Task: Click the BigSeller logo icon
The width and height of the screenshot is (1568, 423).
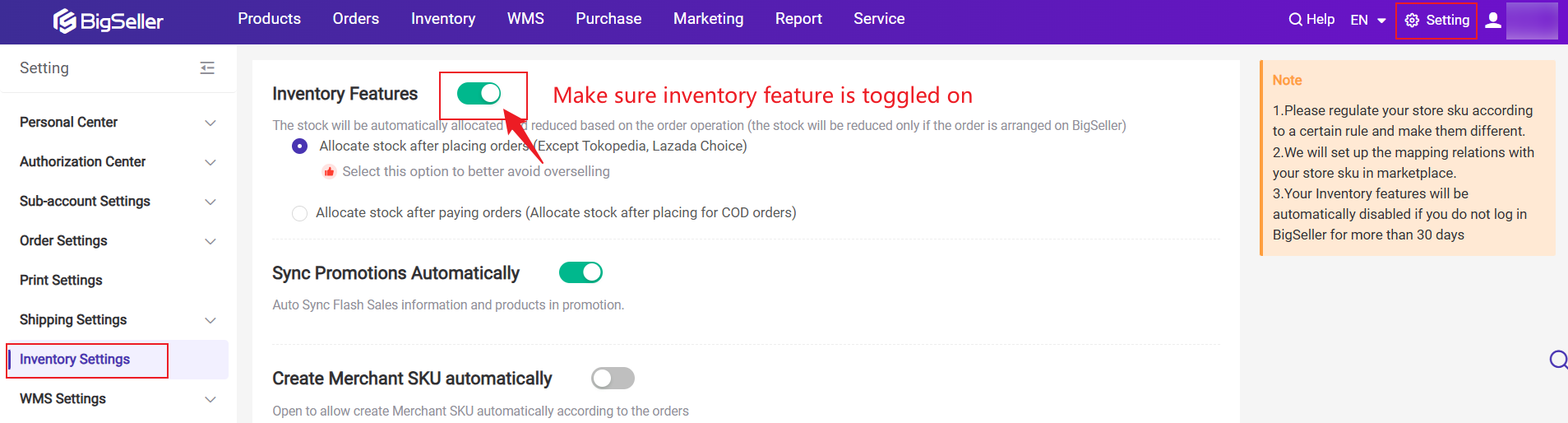Action: pyautogui.click(x=65, y=21)
